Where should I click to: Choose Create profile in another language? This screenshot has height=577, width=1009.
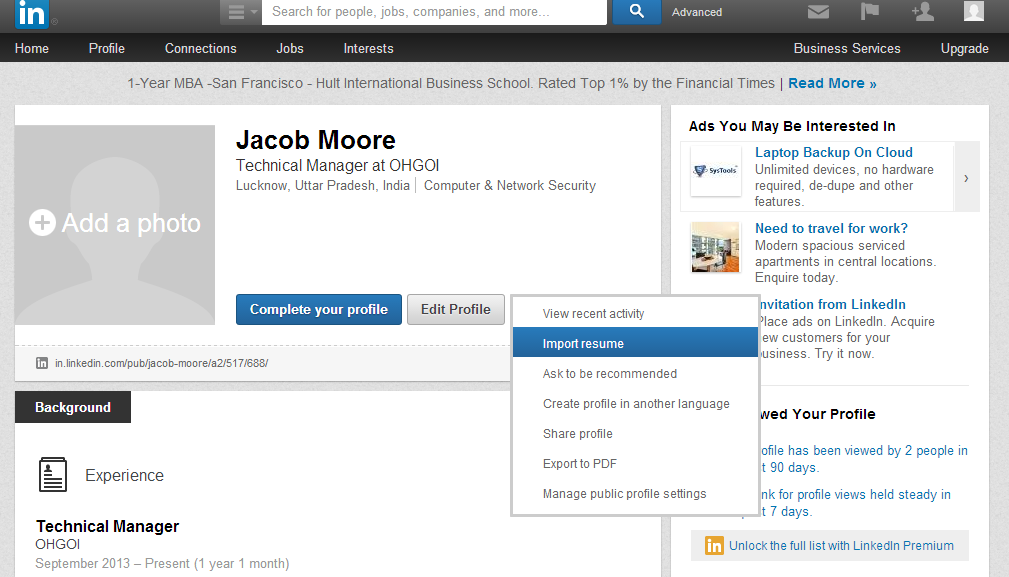pyautogui.click(x=636, y=403)
